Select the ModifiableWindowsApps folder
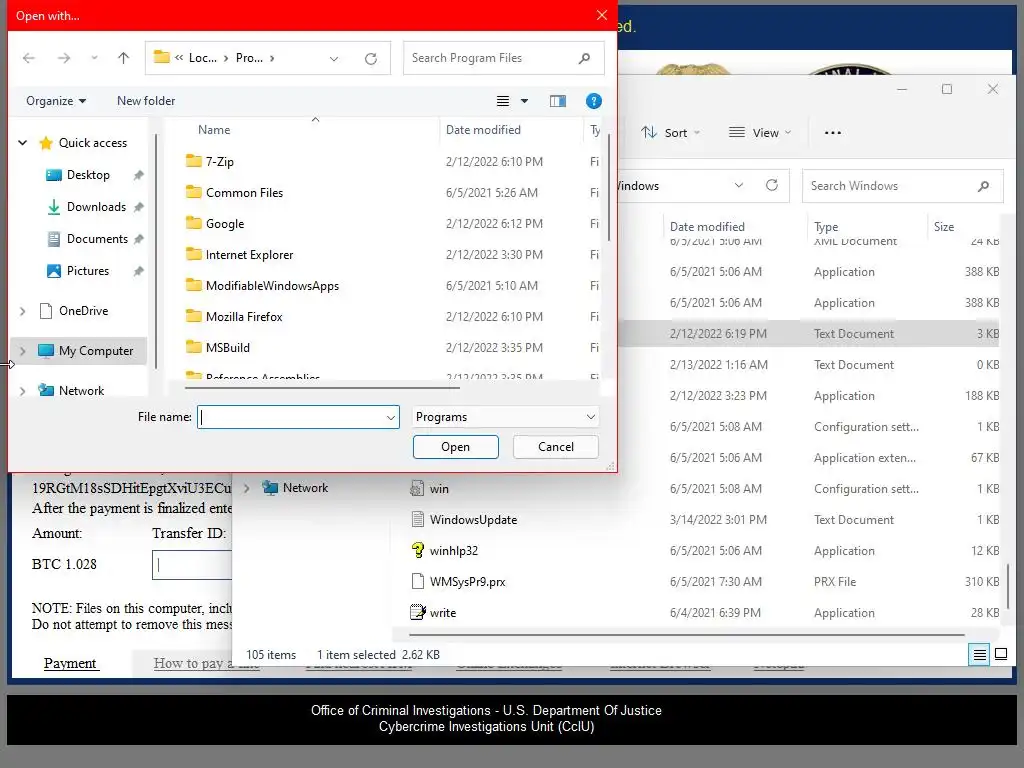The image size is (1024, 768). [272, 285]
